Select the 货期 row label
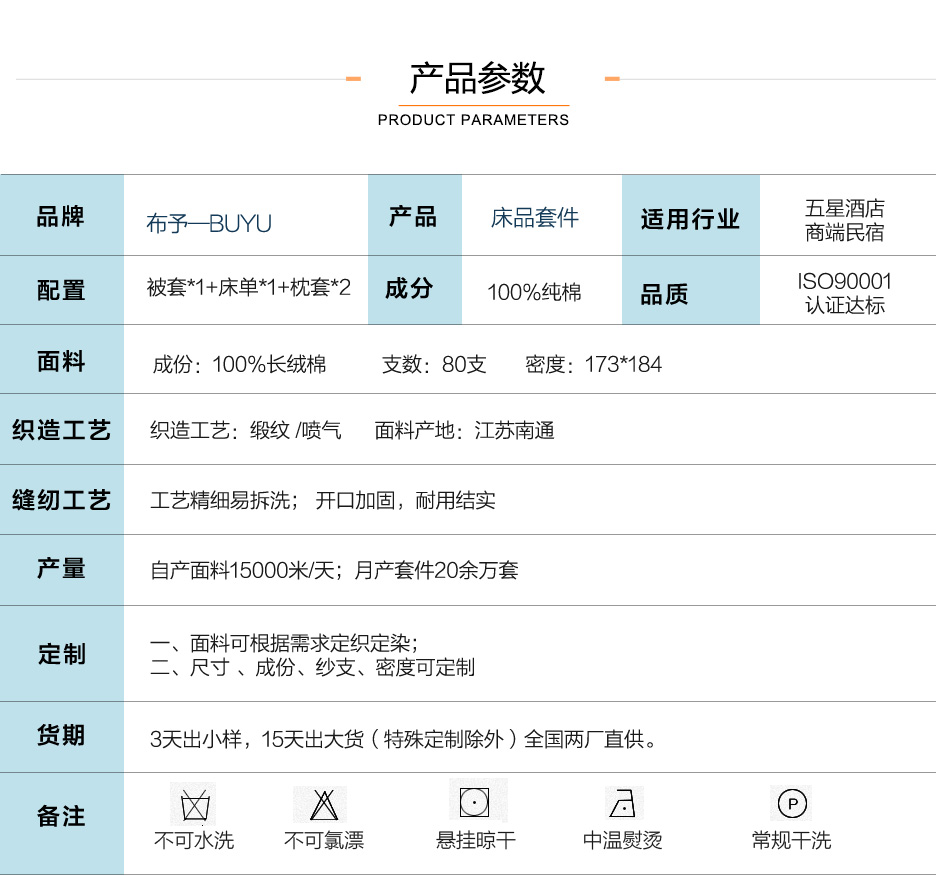This screenshot has height=876, width=936. pos(61,736)
